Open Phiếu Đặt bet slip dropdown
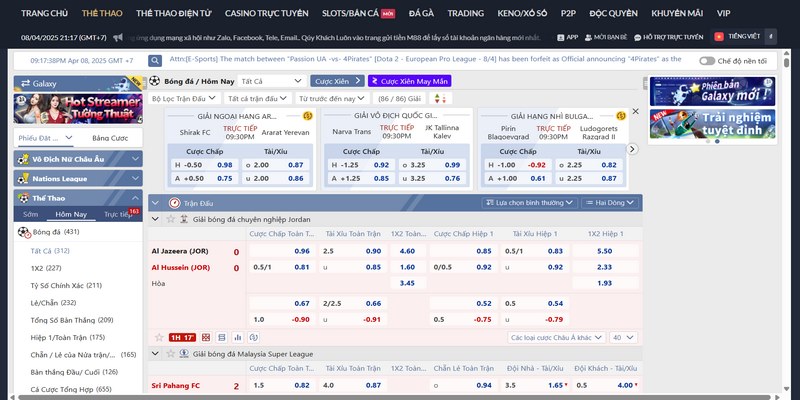 (x=45, y=138)
